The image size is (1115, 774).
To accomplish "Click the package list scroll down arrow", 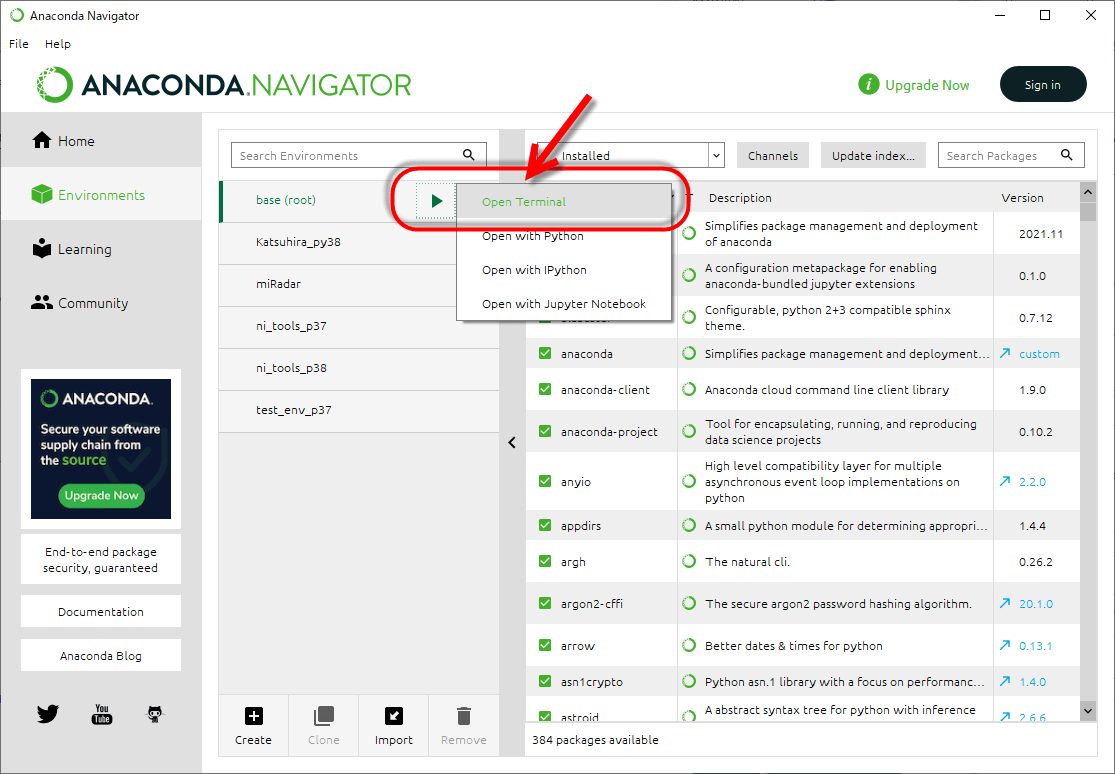I will 1087,710.
